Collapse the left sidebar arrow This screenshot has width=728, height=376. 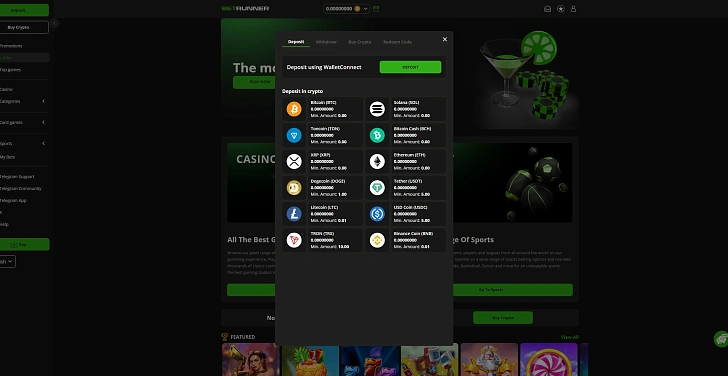click(x=54, y=23)
